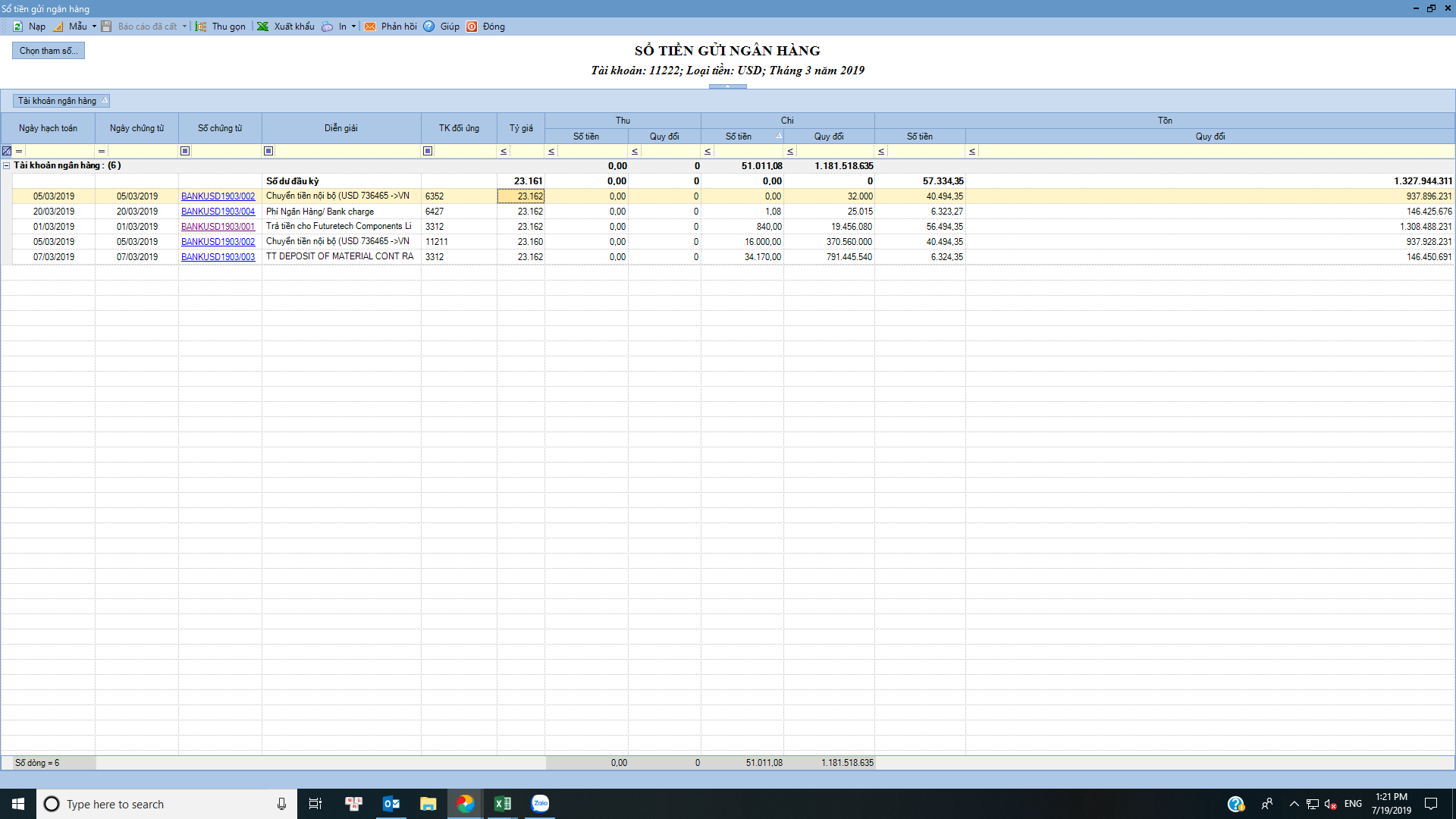Open Tỷ giá filter operator
Viewport: 1456px width, 819px height.
tap(504, 151)
